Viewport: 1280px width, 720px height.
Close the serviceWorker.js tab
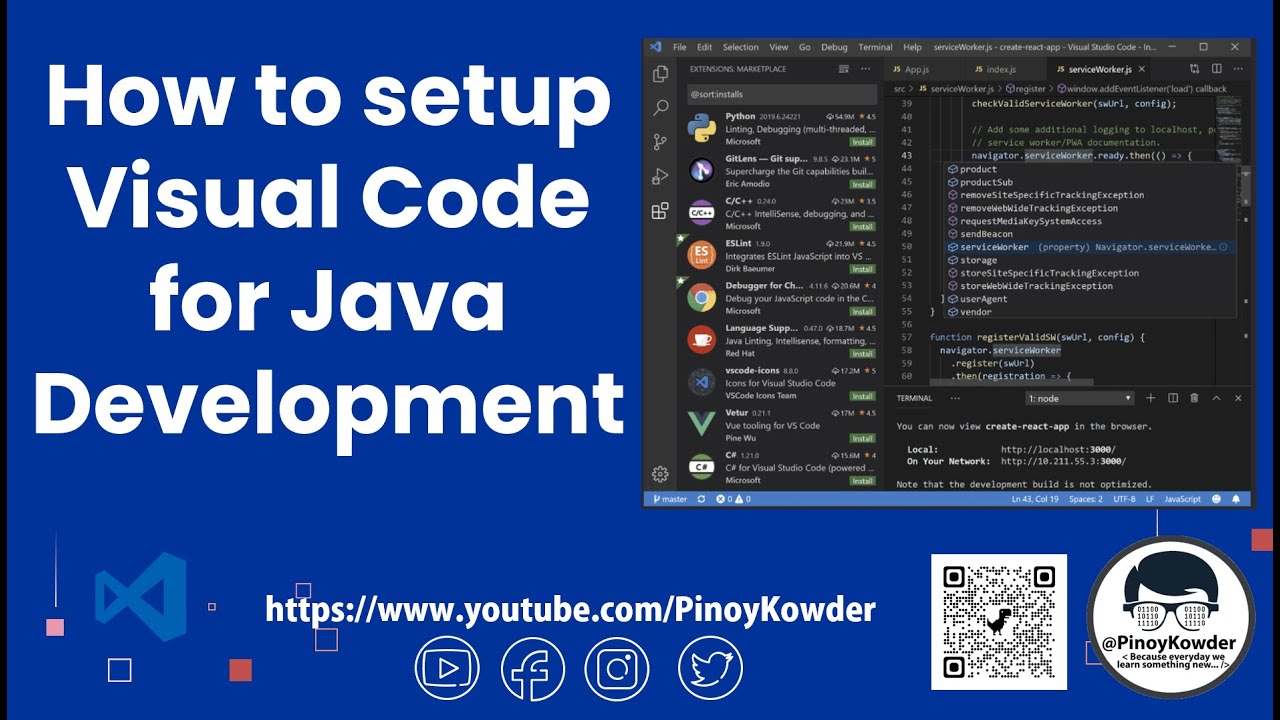click(1142, 69)
